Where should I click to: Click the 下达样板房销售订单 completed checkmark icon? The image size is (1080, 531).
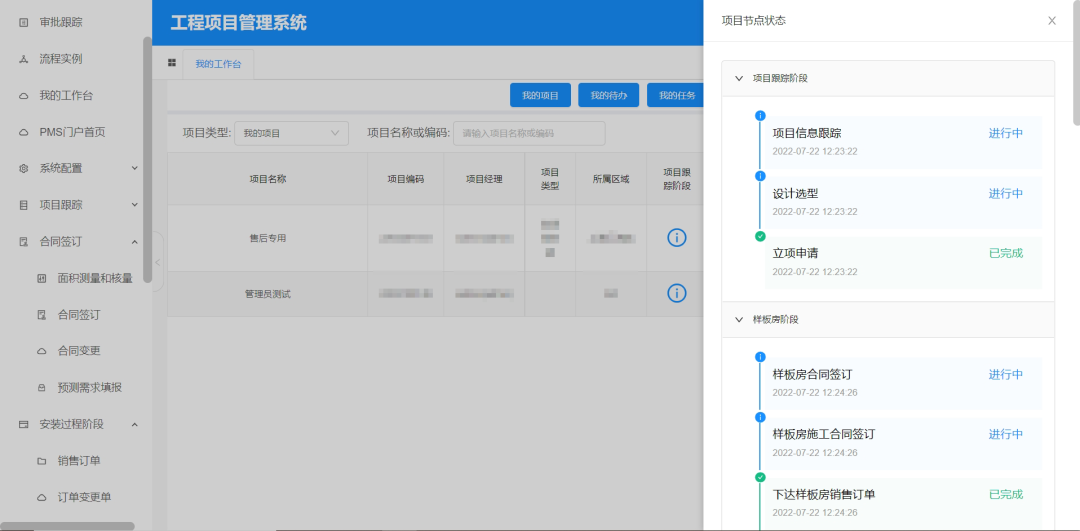tap(760, 478)
